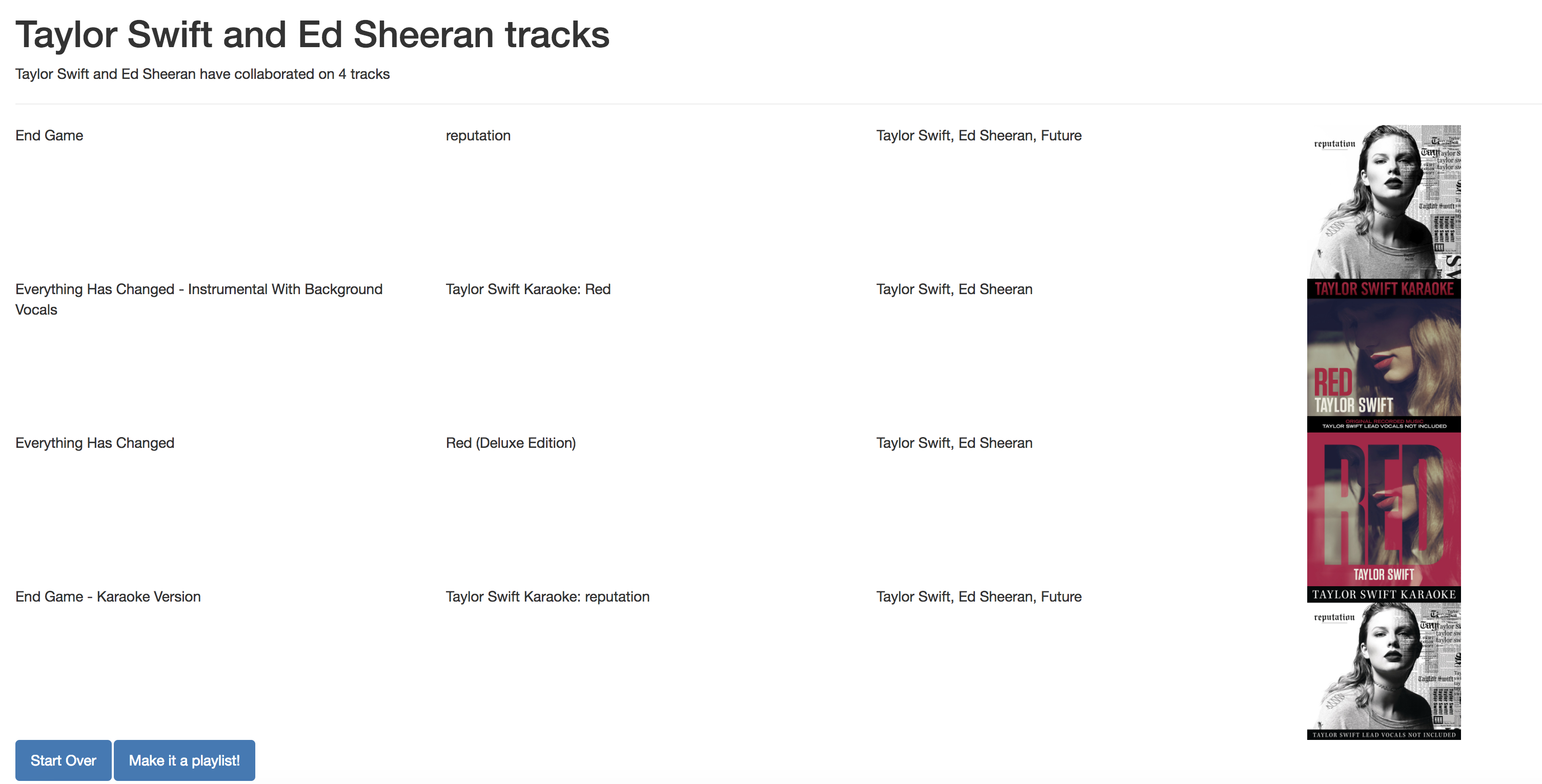Select Everything Has Changed Instrumental track title
Image resolution: width=1542 pixels, height=784 pixels.
pyautogui.click(x=199, y=299)
